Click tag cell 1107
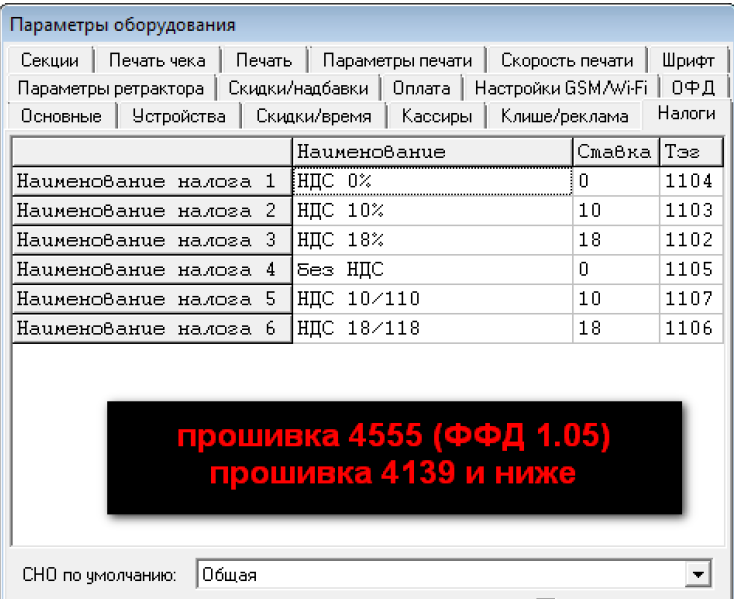The height and width of the screenshot is (599, 734). coord(691,299)
